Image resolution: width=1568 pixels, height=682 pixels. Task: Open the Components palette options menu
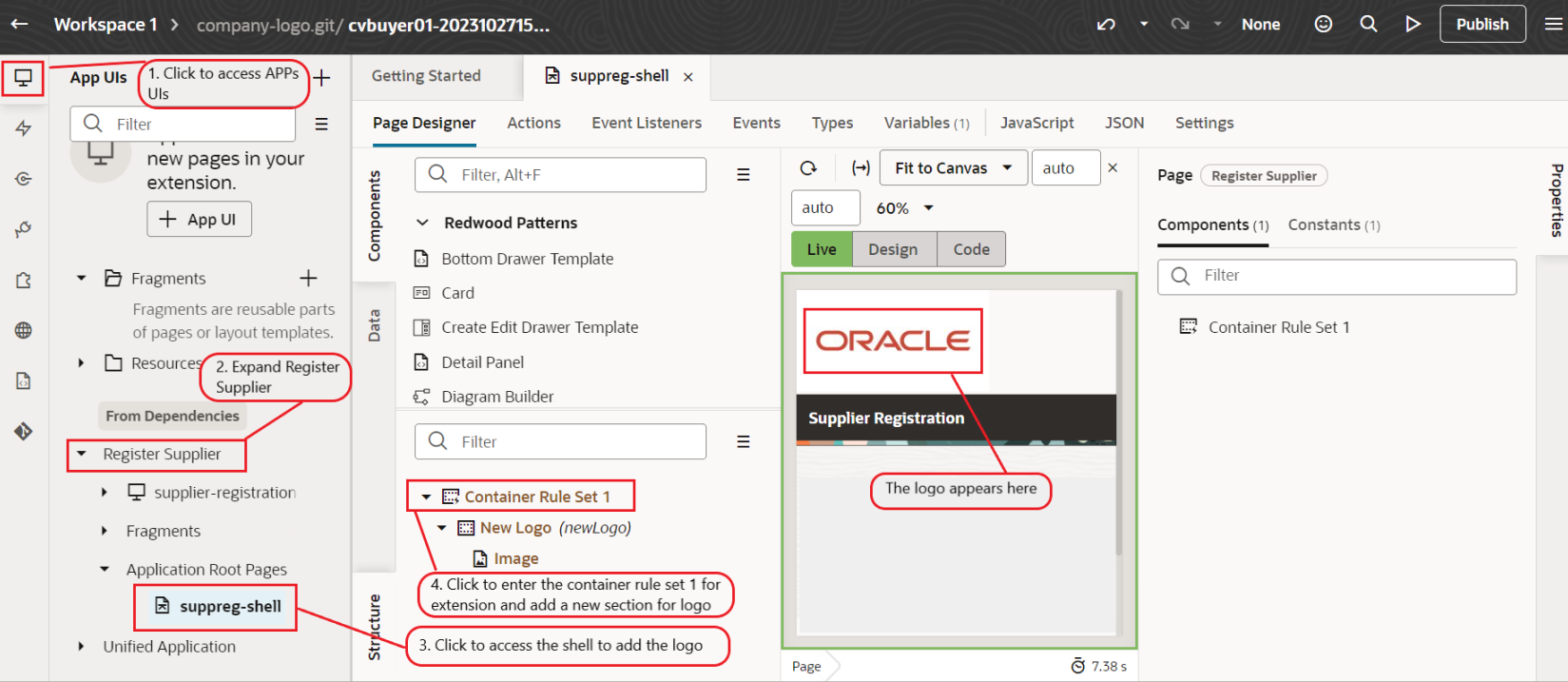pos(744,175)
